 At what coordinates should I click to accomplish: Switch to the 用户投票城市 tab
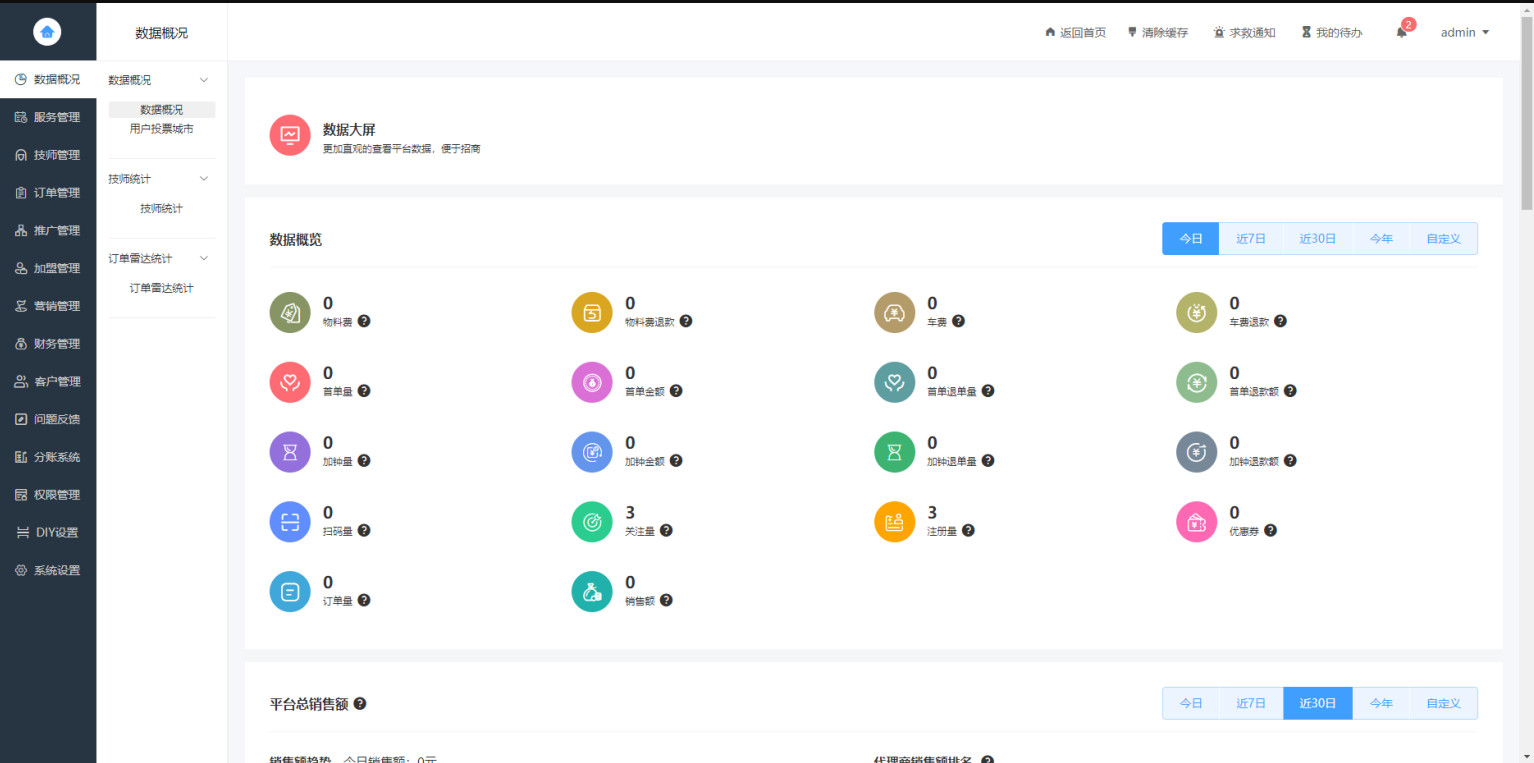[x=160, y=128]
